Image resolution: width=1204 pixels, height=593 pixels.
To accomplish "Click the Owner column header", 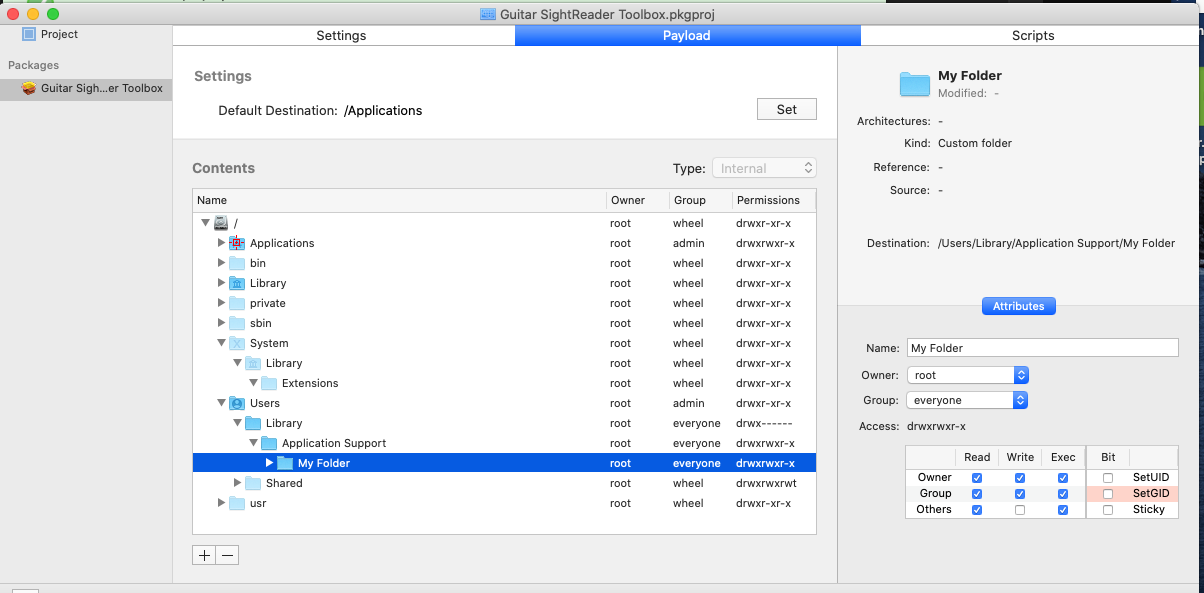I will pyautogui.click(x=638, y=200).
